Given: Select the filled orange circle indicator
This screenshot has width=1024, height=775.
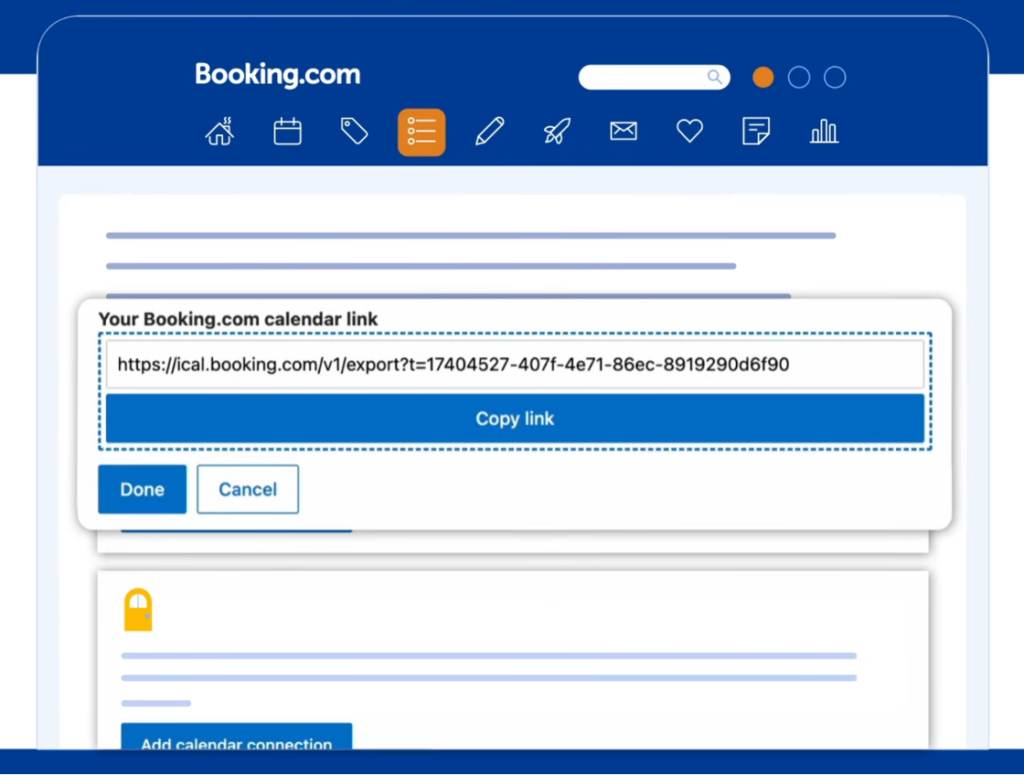Looking at the screenshot, I should click(763, 77).
